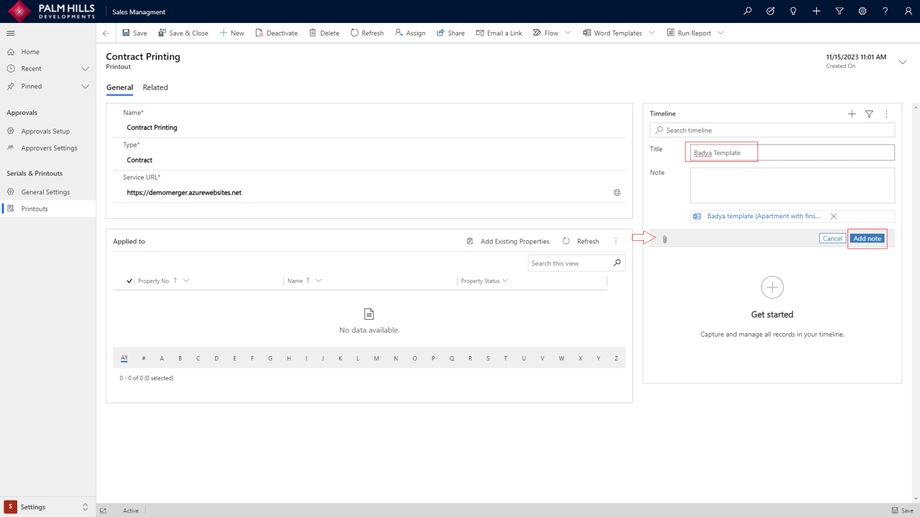
Task: Expand Word Templates dropdown chevron
Action: tap(651, 33)
